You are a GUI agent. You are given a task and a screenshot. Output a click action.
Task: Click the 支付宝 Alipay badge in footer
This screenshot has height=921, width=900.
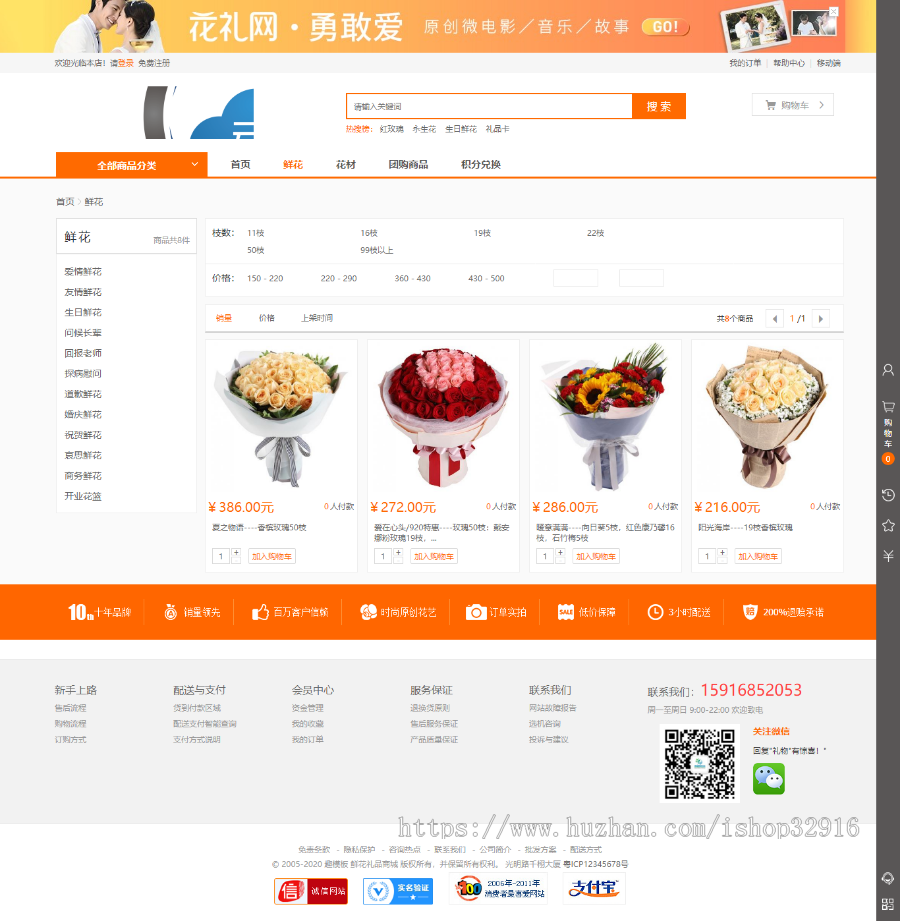click(x=592, y=891)
